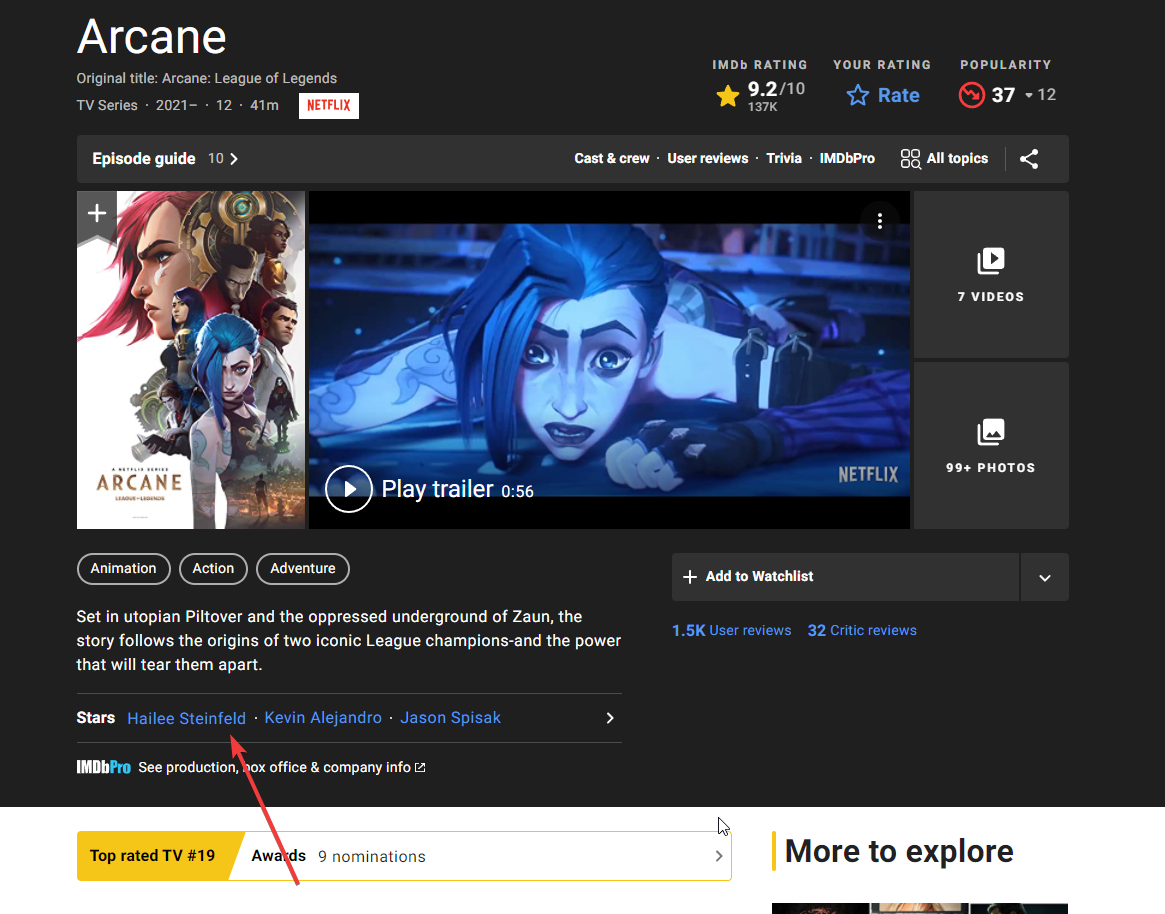The height and width of the screenshot is (914, 1165).
Task: Expand the Awards nominations chevron
Action: tap(717, 856)
